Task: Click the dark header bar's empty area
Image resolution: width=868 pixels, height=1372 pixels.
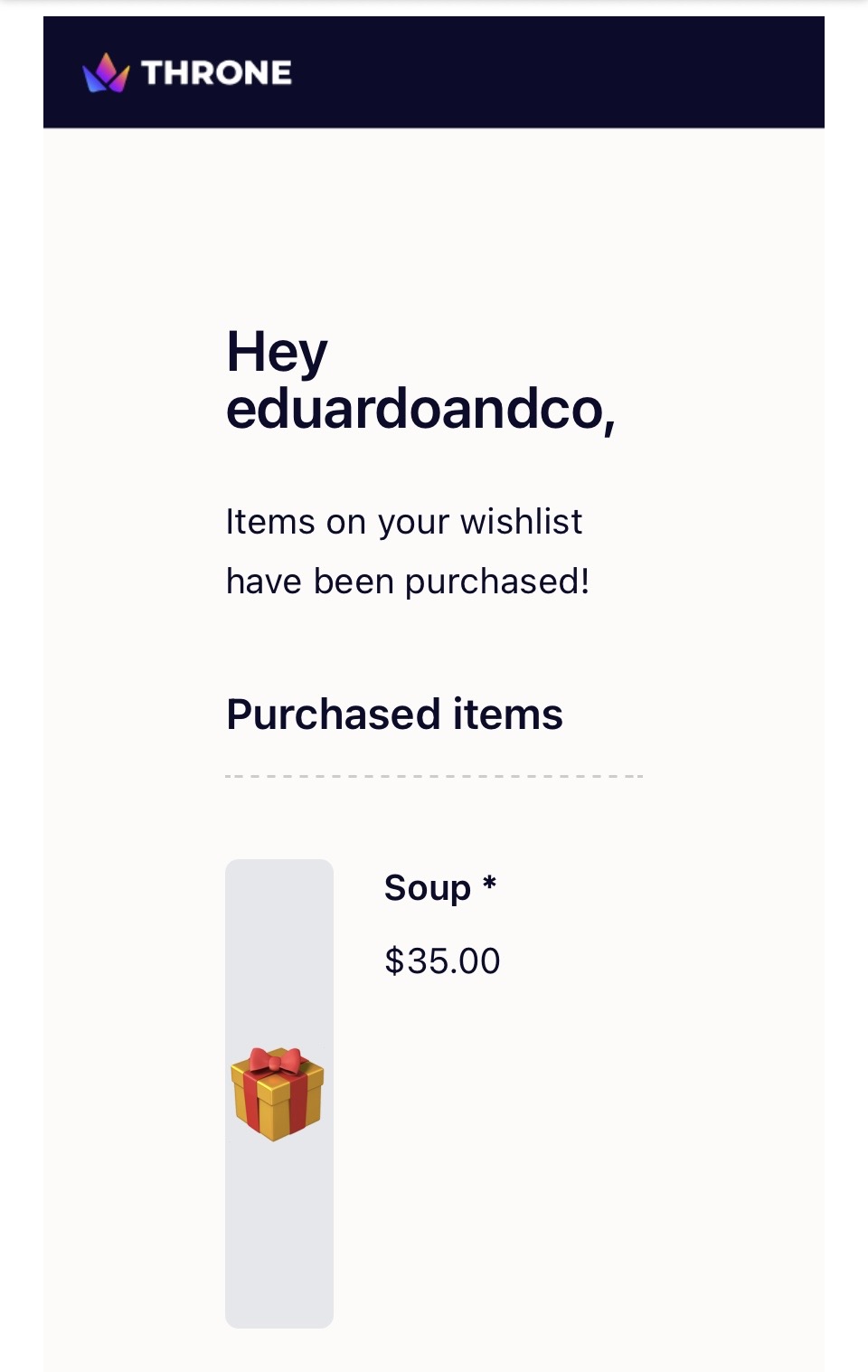Action: (561, 72)
